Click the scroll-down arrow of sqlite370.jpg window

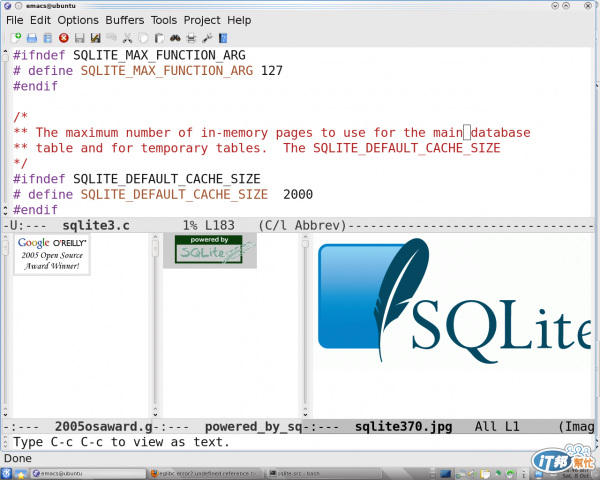tap(305, 415)
